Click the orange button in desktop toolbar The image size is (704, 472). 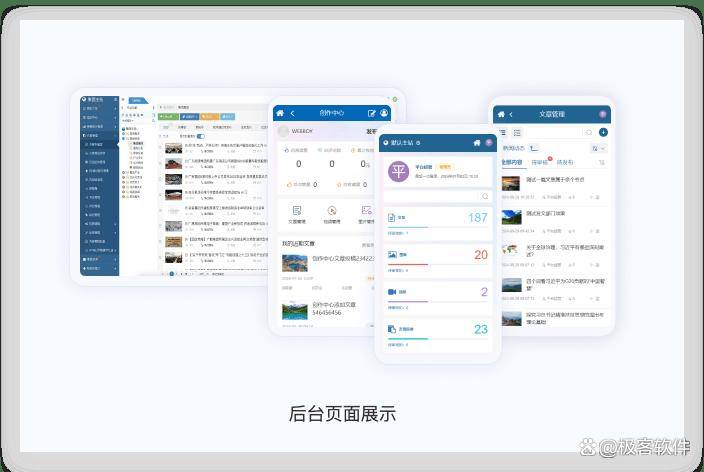[209, 117]
